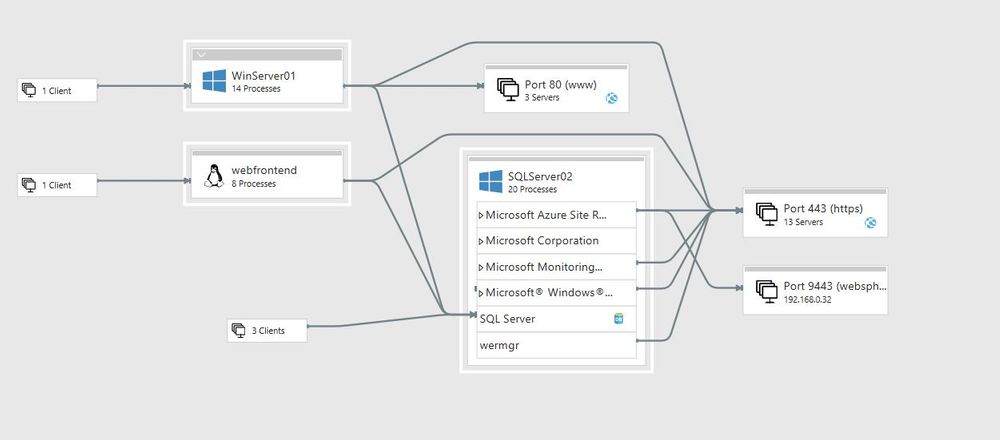This screenshot has height=440, width=1000.
Task: Click the database icon beside SQL Server
Action: (x=618, y=318)
